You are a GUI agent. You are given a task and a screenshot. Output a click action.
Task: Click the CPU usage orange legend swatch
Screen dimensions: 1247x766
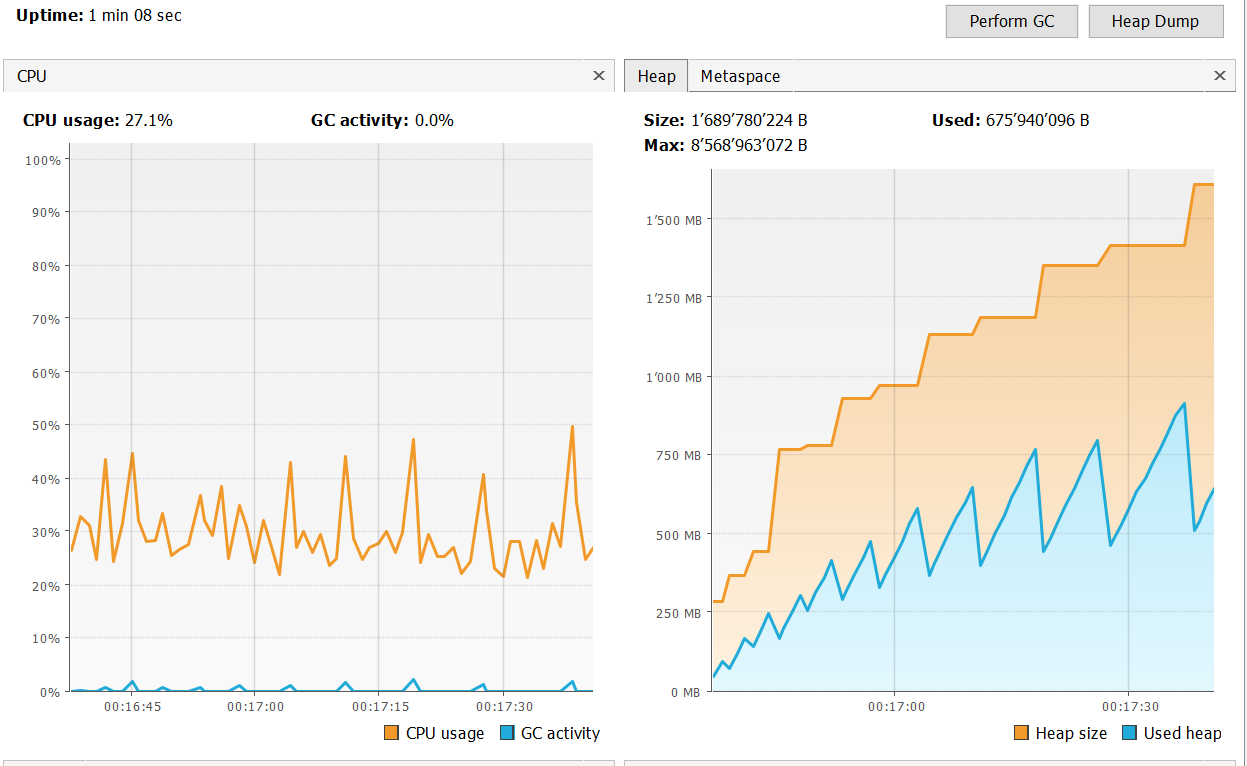click(x=391, y=733)
